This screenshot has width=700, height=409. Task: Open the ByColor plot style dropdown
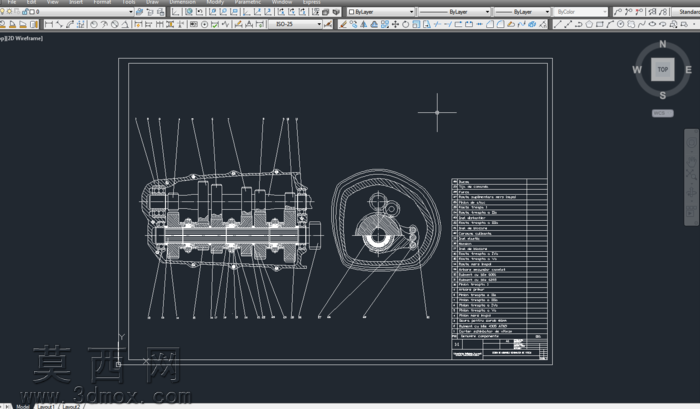(604, 12)
